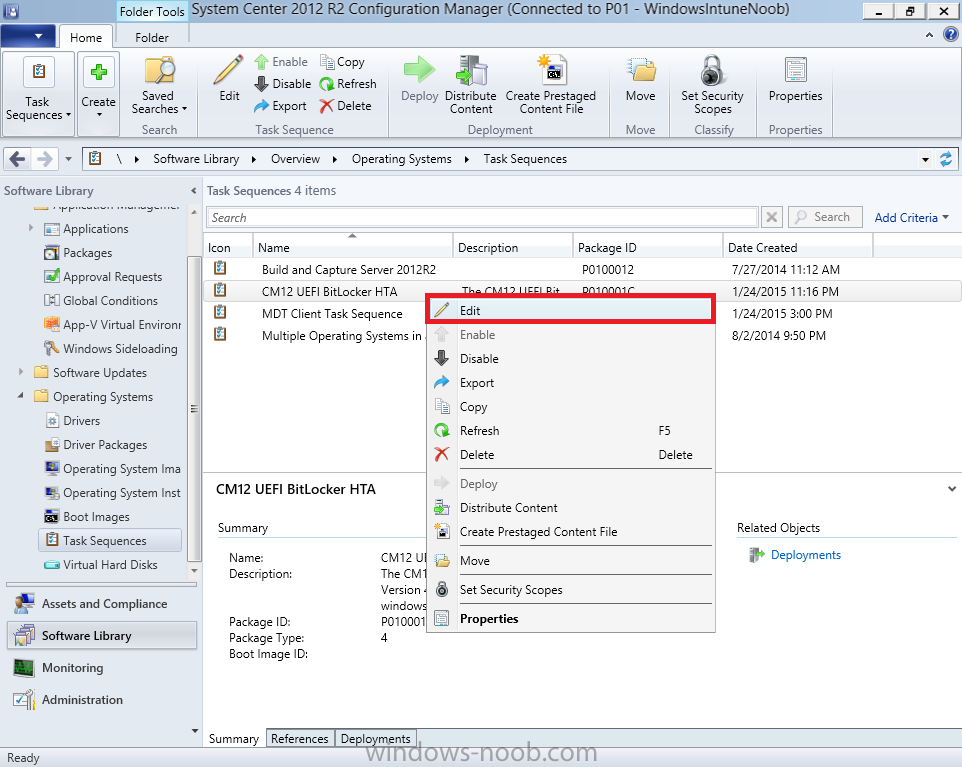Screen dimensions: 962x767
Task: Open the navigation history dropdown arrow
Action: 68,160
